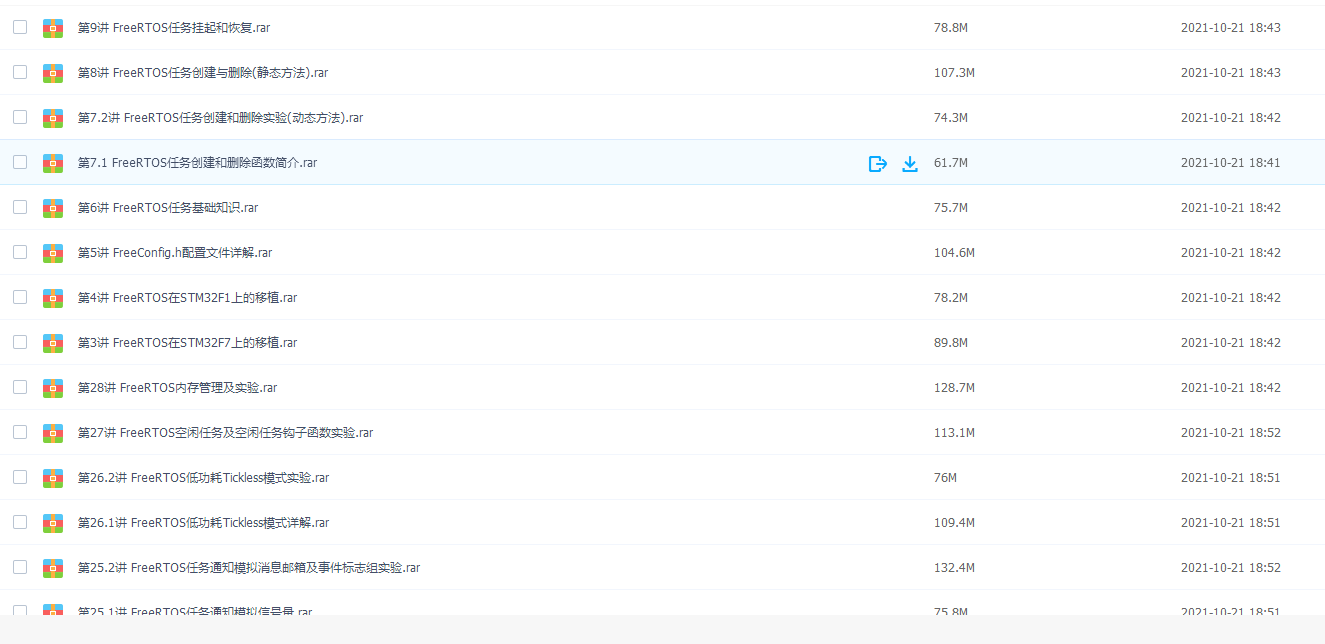Open 第26.1讲 FreeRTOS低功耗Tickless模式详解.rar

pyautogui.click(x=203, y=523)
